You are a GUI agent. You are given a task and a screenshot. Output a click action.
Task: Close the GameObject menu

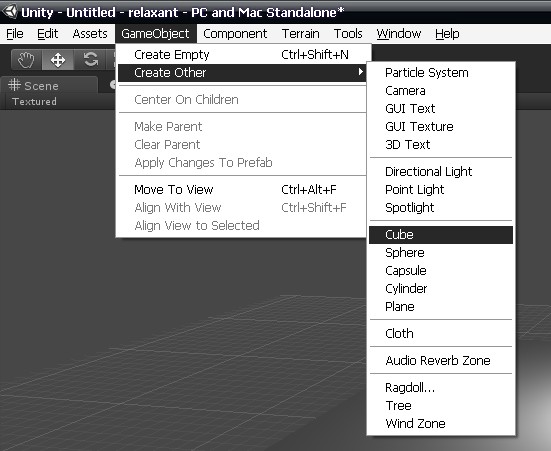[x=155, y=34]
